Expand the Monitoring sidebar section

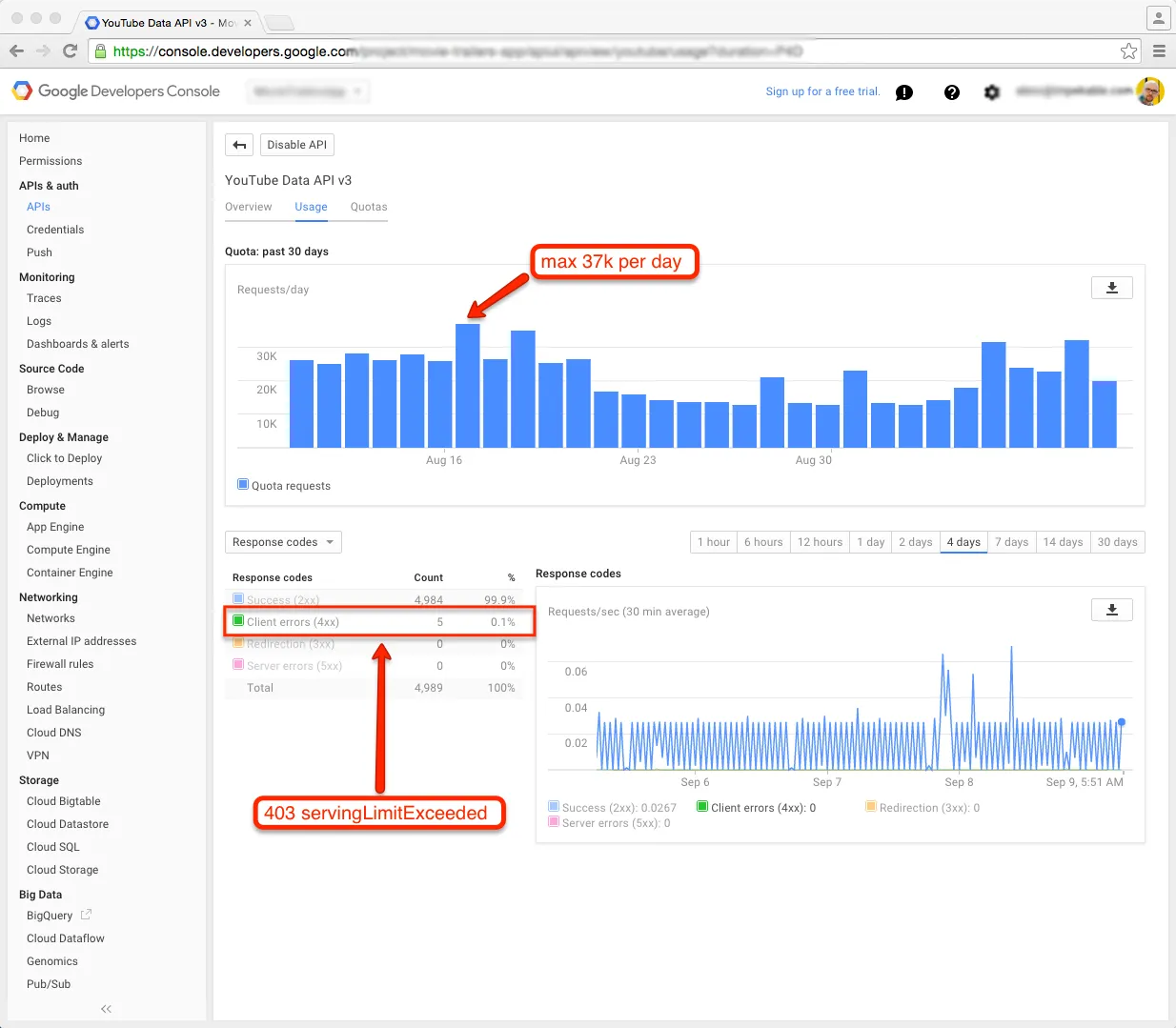(x=47, y=277)
